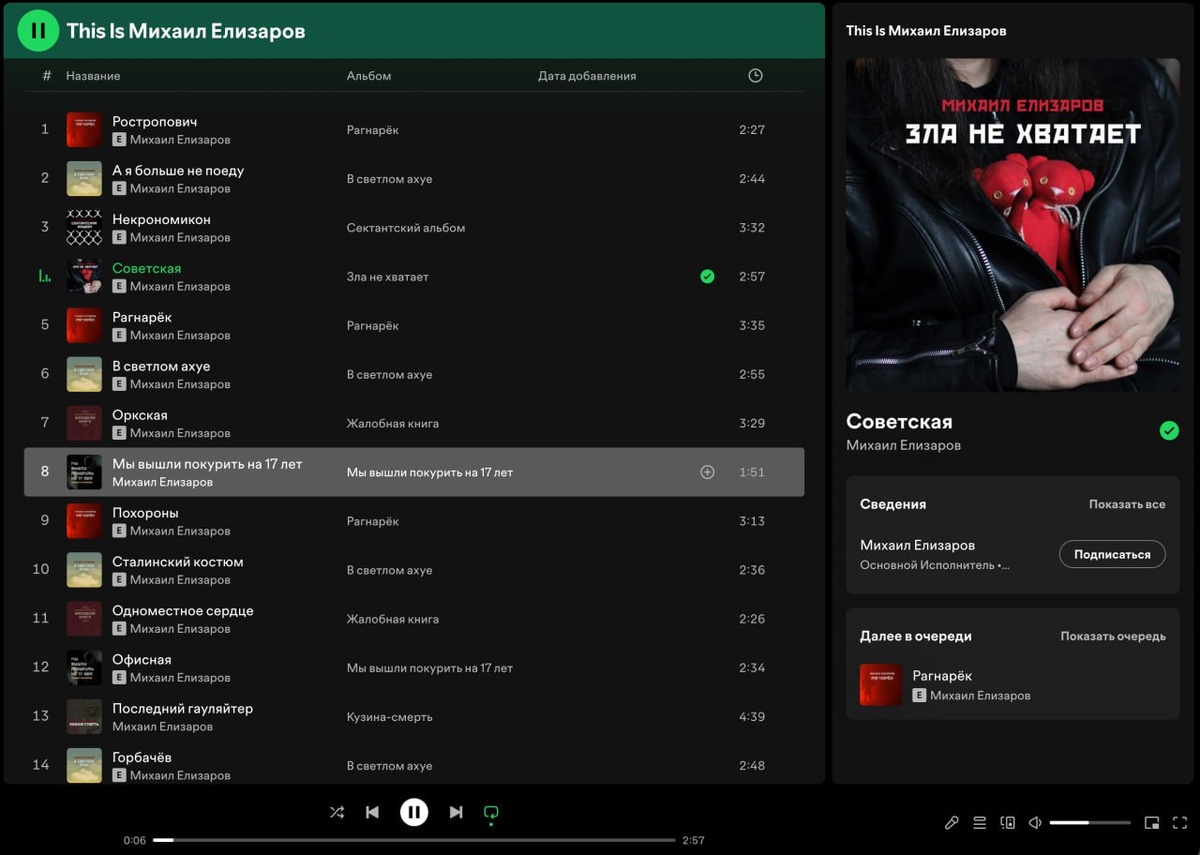Screen dimensions: 1200x855
Task: Sort tracks by Название column
Action: click(x=93, y=76)
